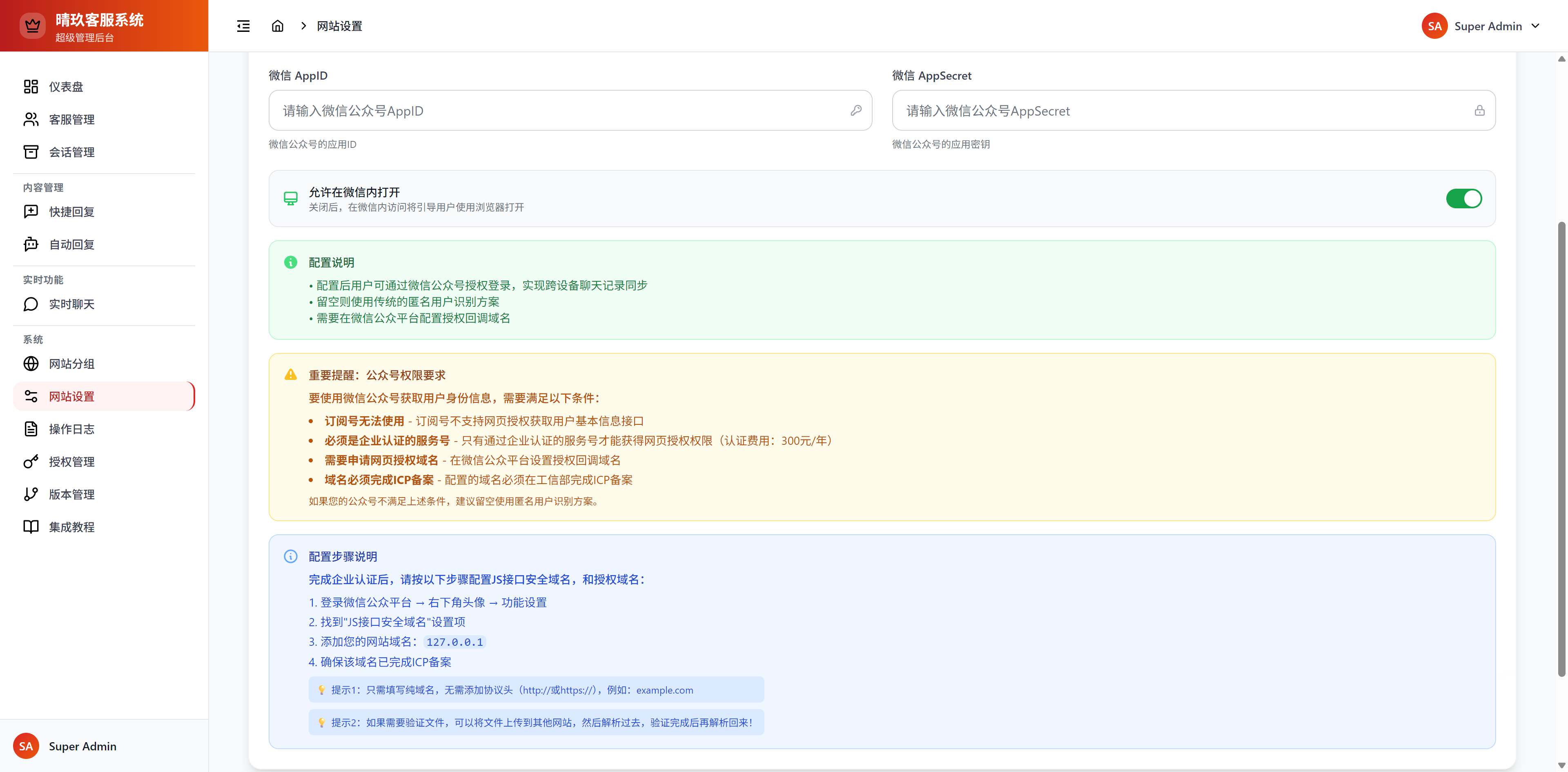Select 自动回复 bot icon

31,244
